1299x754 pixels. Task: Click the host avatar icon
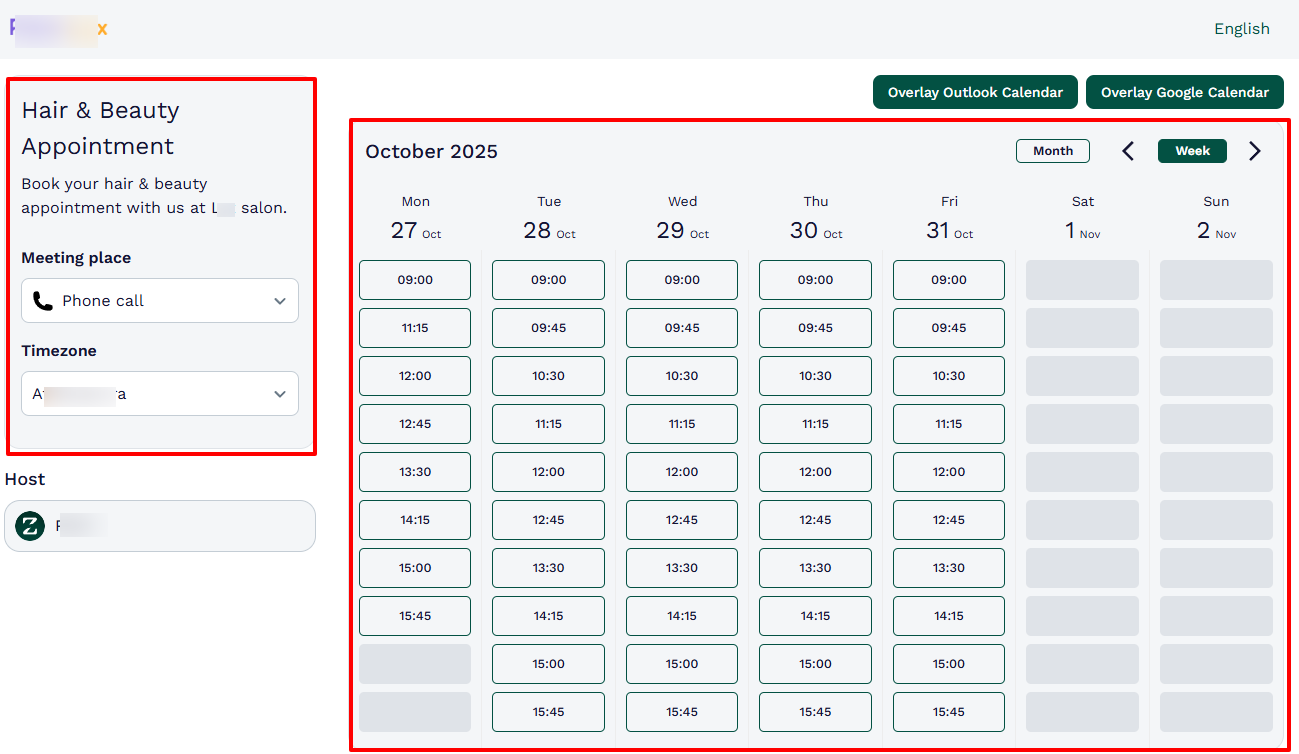(29, 525)
